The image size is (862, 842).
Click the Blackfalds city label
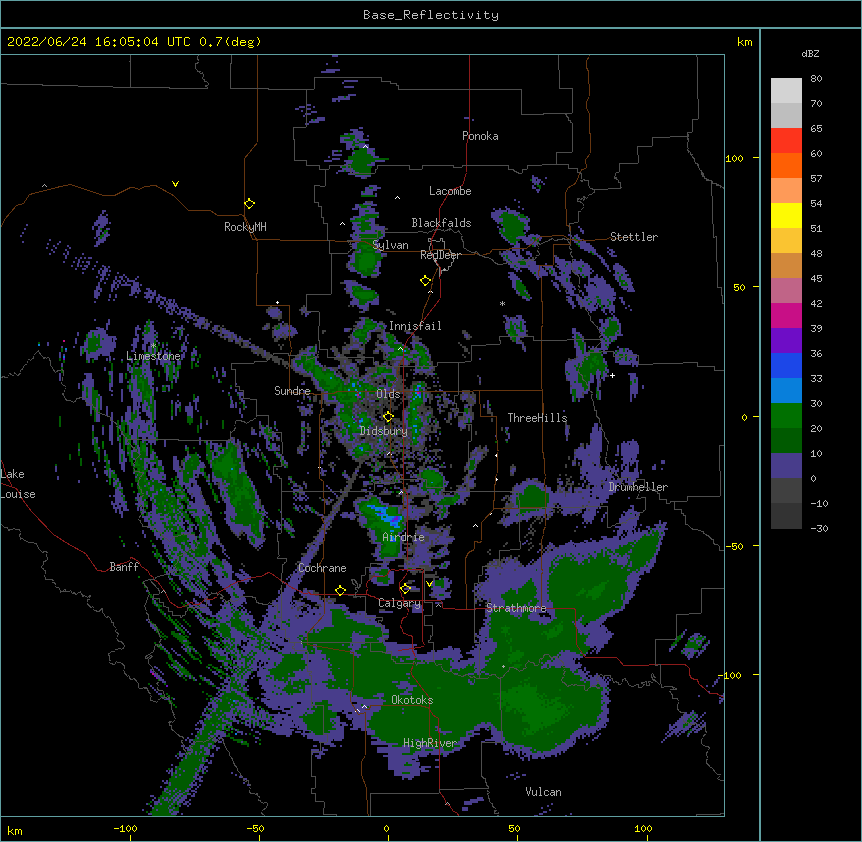(x=441, y=223)
